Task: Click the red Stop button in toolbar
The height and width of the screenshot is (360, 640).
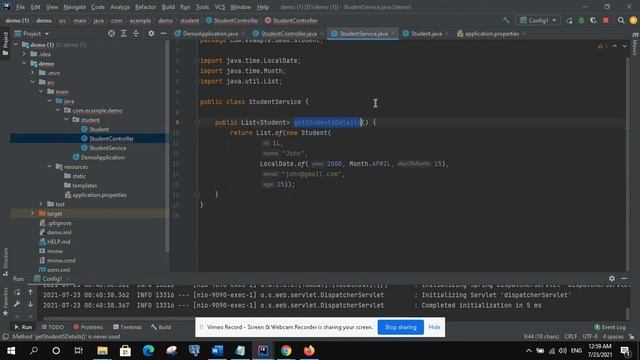Action: pyautogui.click(x=606, y=20)
